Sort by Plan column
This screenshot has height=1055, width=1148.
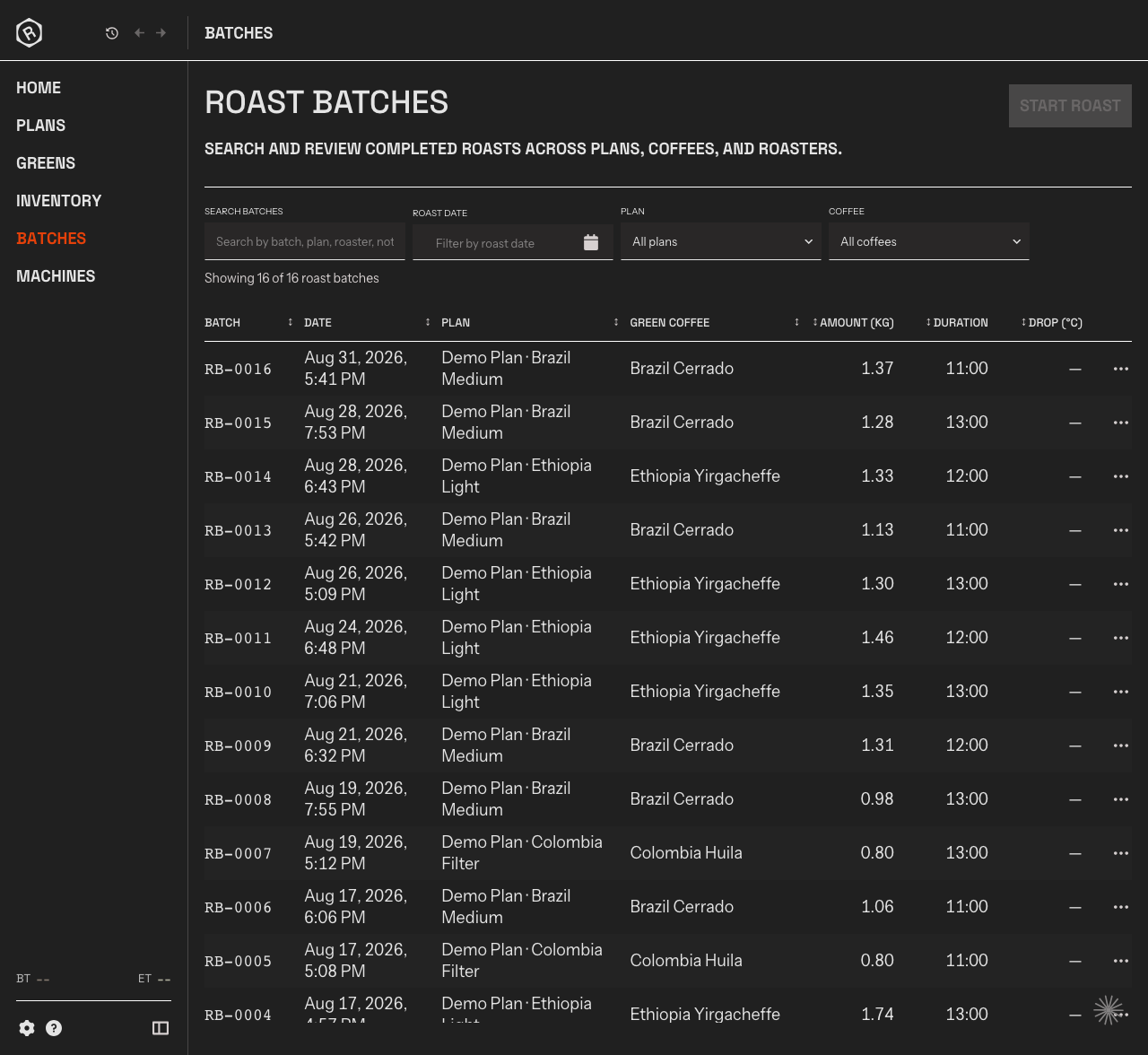click(530, 323)
